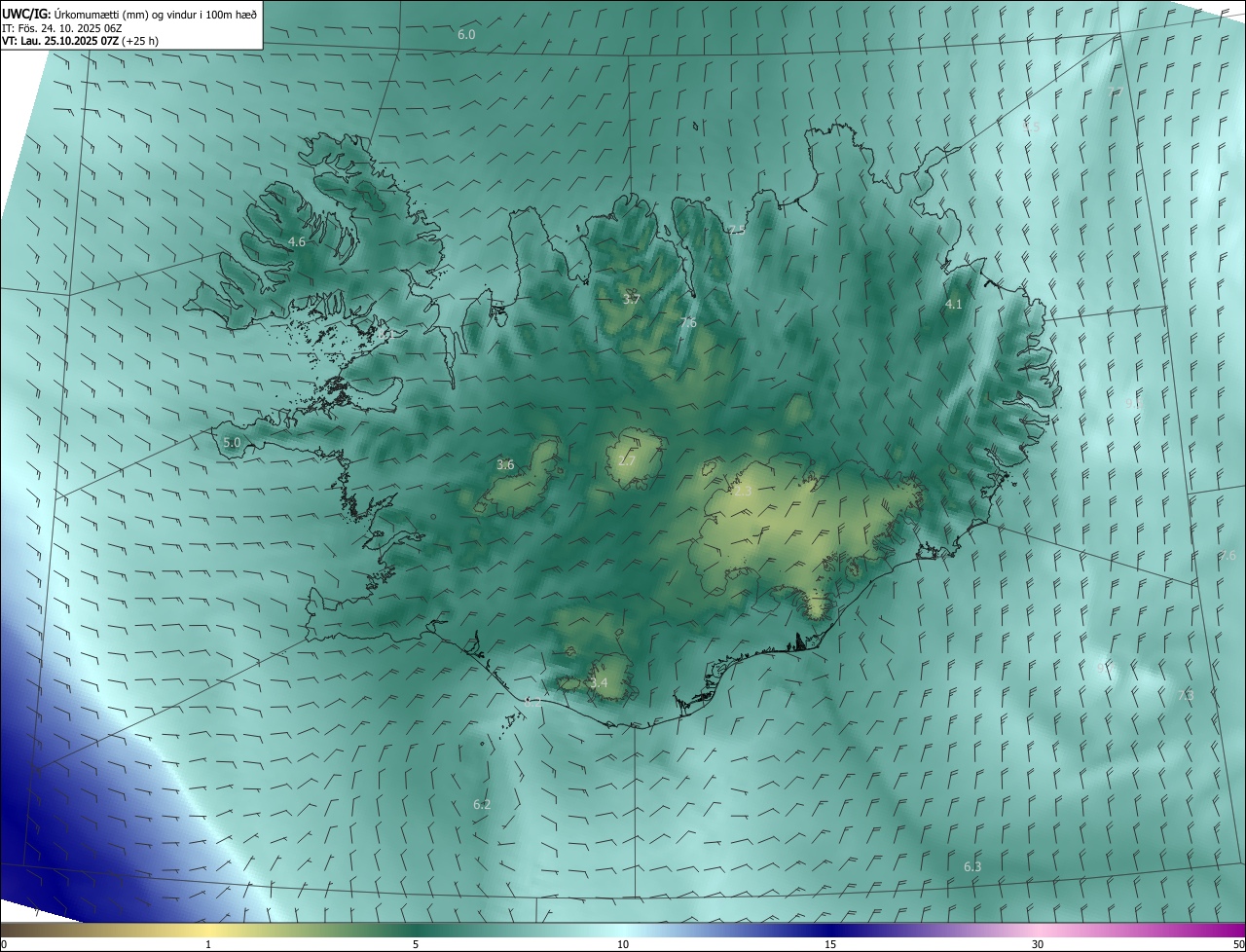Click the 7.5 value on the north coast

pyautogui.click(x=737, y=230)
